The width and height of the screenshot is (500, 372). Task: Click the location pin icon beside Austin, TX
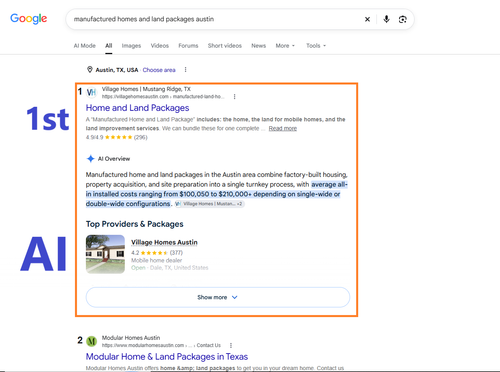(x=90, y=70)
